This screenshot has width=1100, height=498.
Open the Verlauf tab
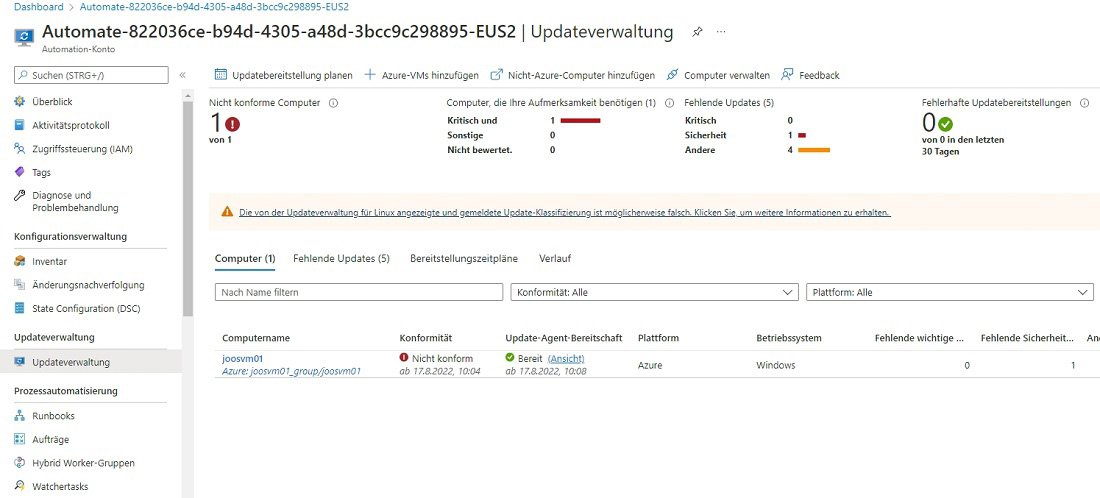[x=555, y=258]
